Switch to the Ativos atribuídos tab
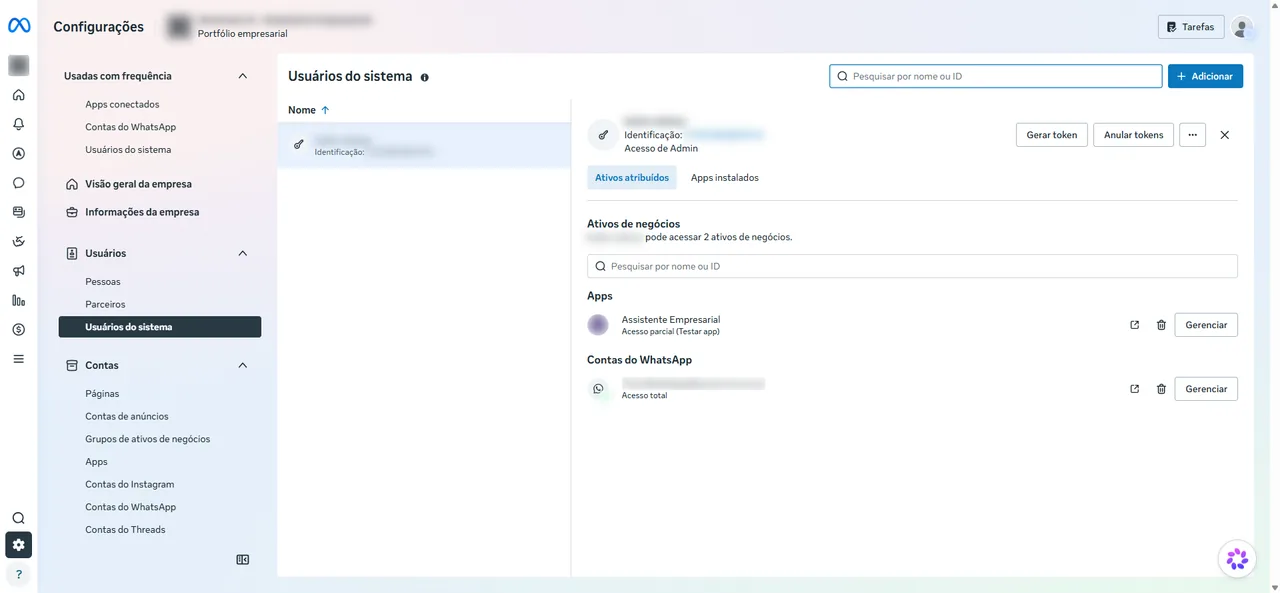The height and width of the screenshot is (593, 1280). [632, 178]
